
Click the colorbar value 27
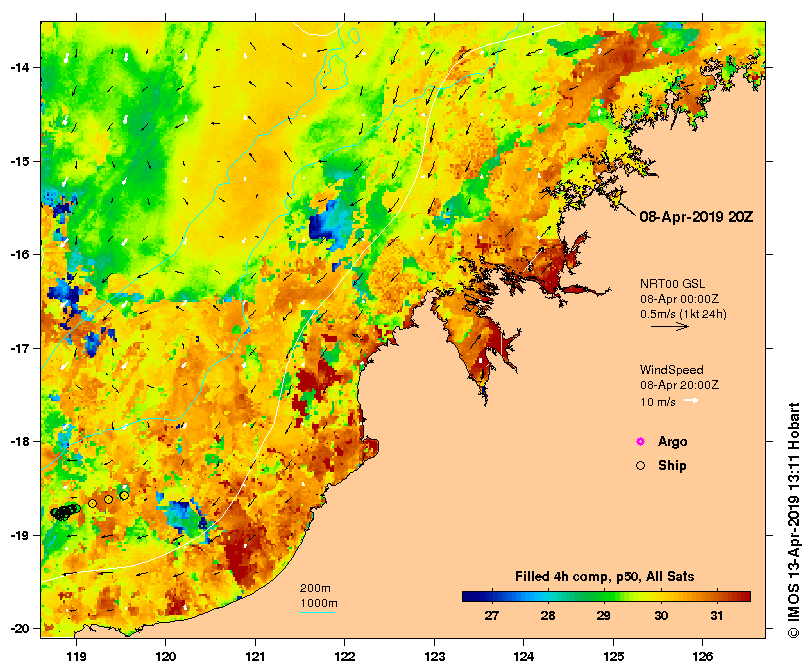pyautogui.click(x=492, y=615)
